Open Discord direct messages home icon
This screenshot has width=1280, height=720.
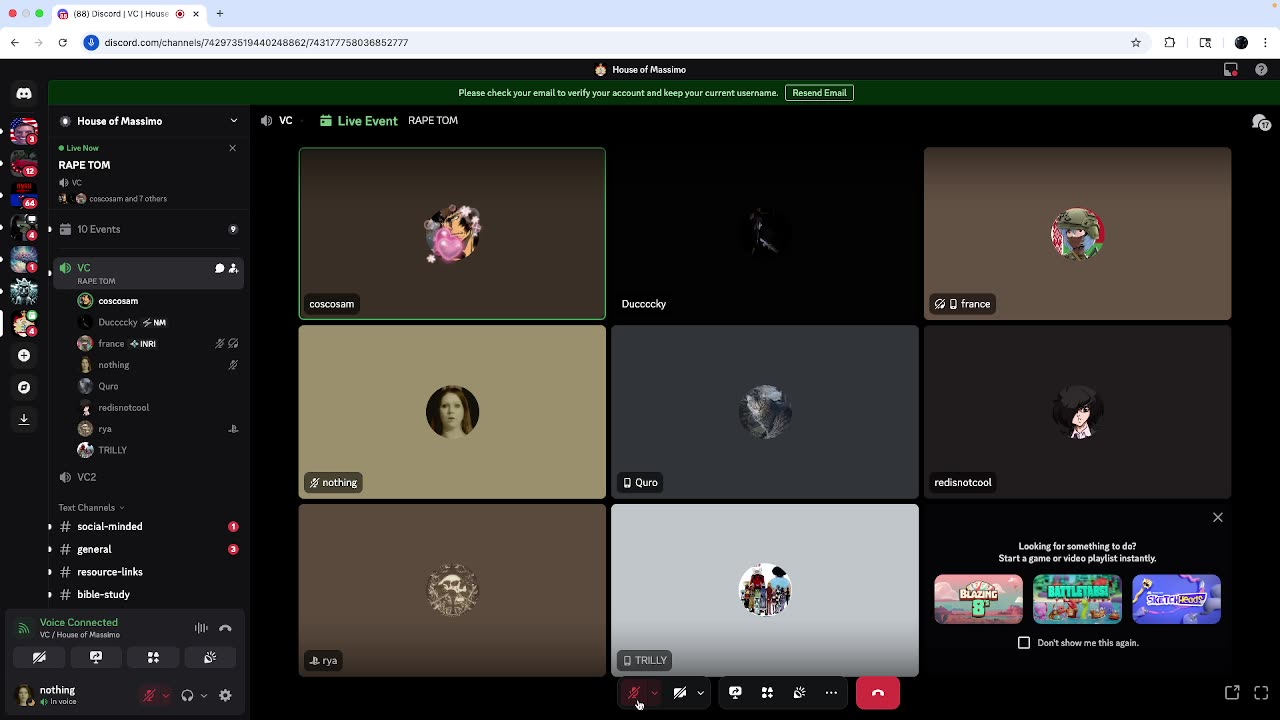(24, 93)
